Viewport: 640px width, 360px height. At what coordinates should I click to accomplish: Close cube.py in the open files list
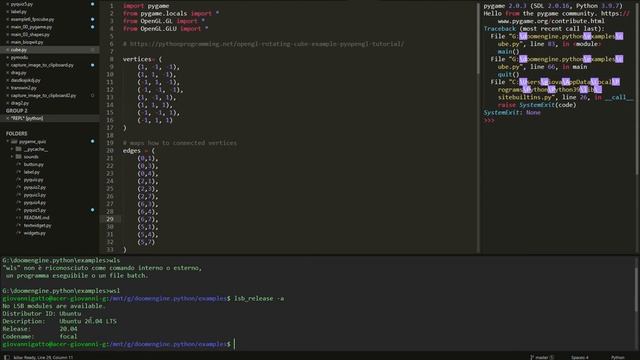[x=7, y=50]
